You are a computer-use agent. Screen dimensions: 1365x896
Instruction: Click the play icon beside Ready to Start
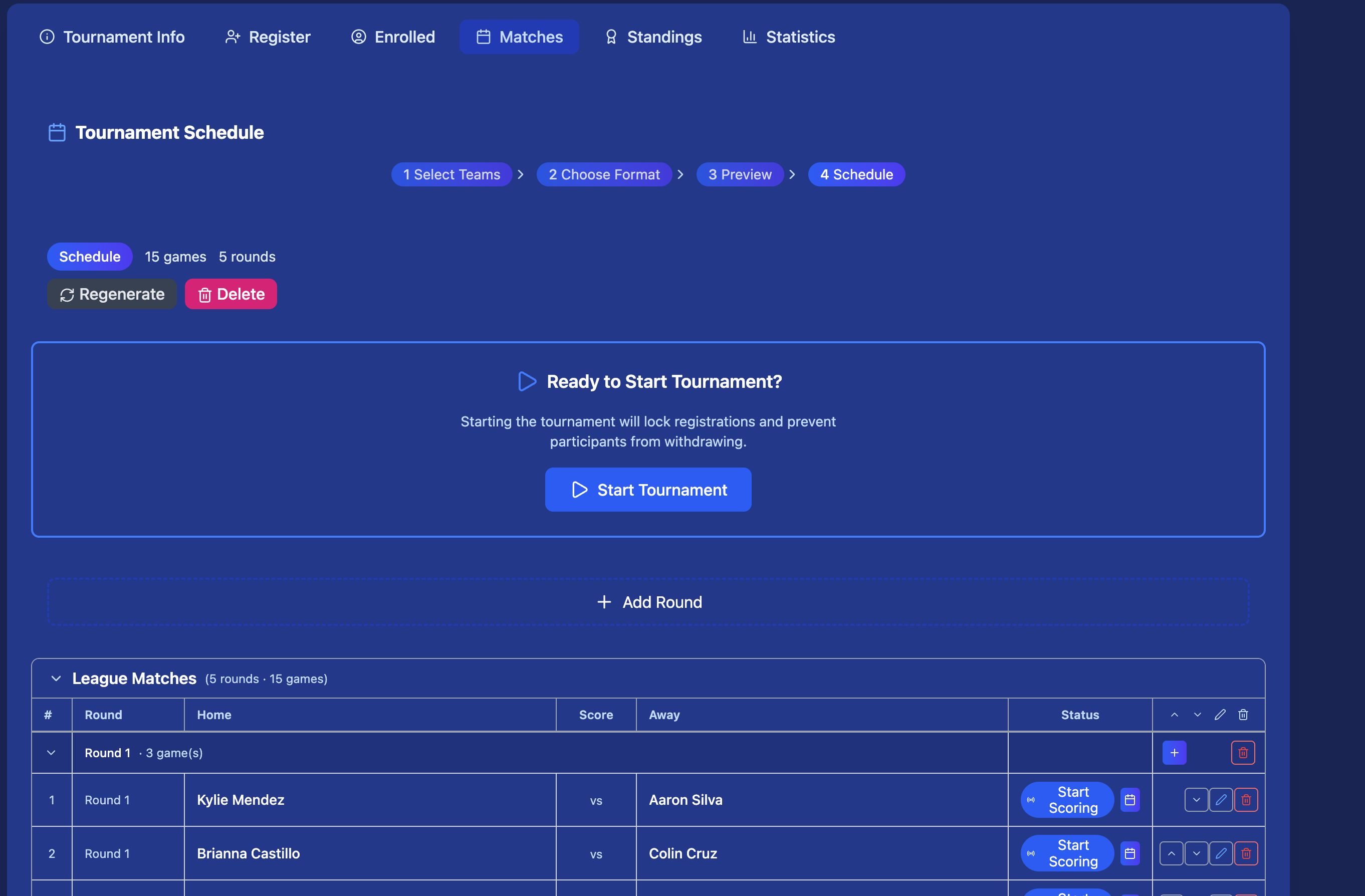(x=527, y=381)
